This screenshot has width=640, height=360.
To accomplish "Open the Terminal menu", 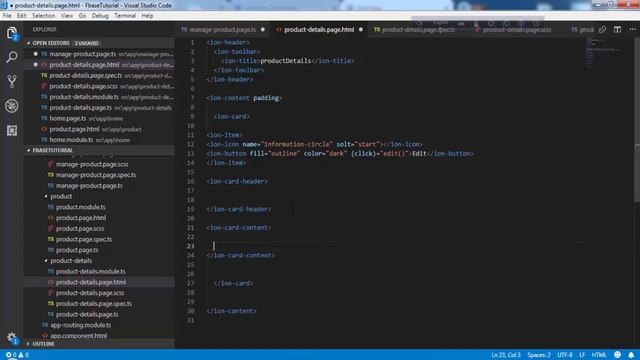I will point(125,16).
